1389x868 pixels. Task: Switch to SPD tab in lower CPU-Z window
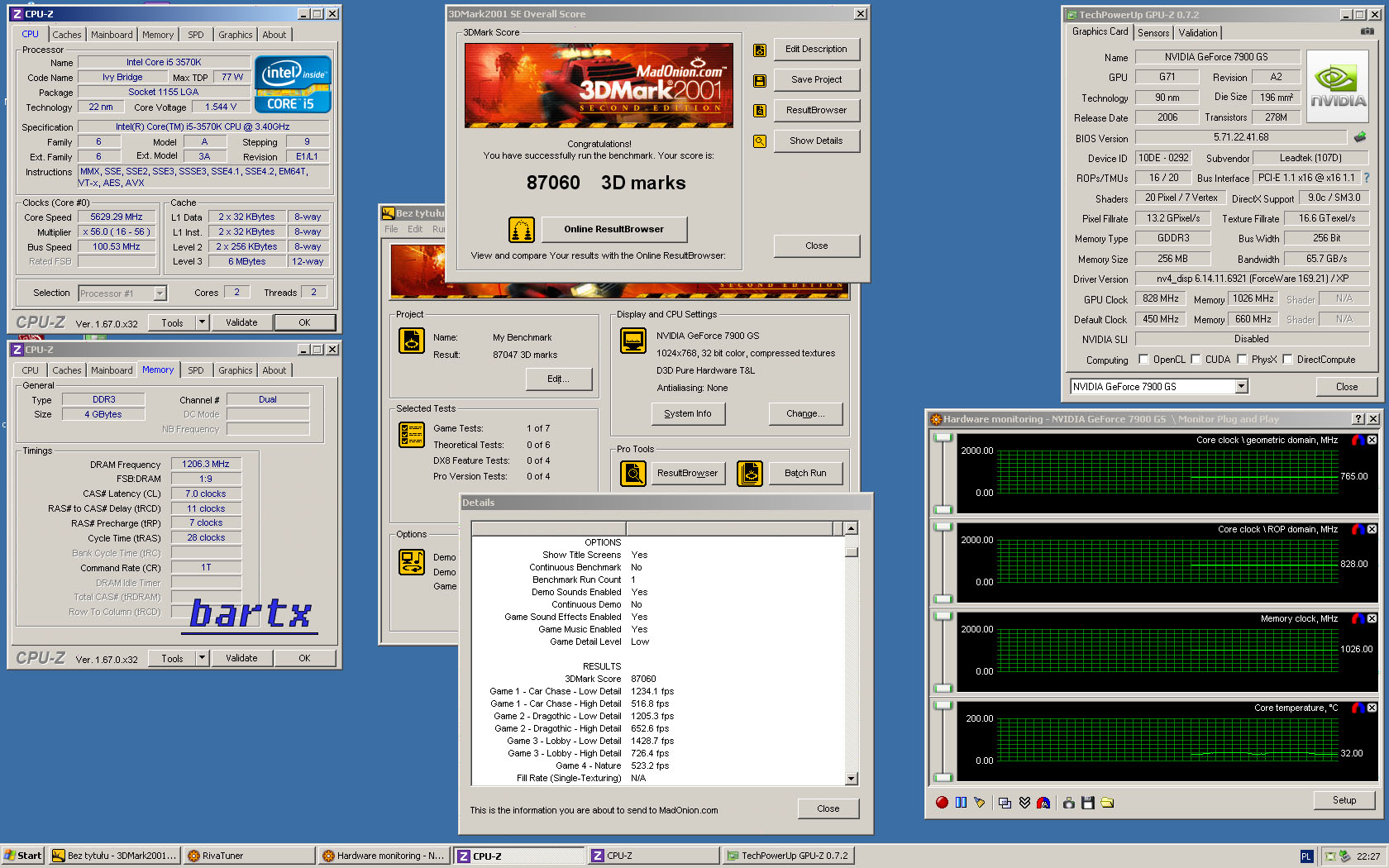[195, 370]
